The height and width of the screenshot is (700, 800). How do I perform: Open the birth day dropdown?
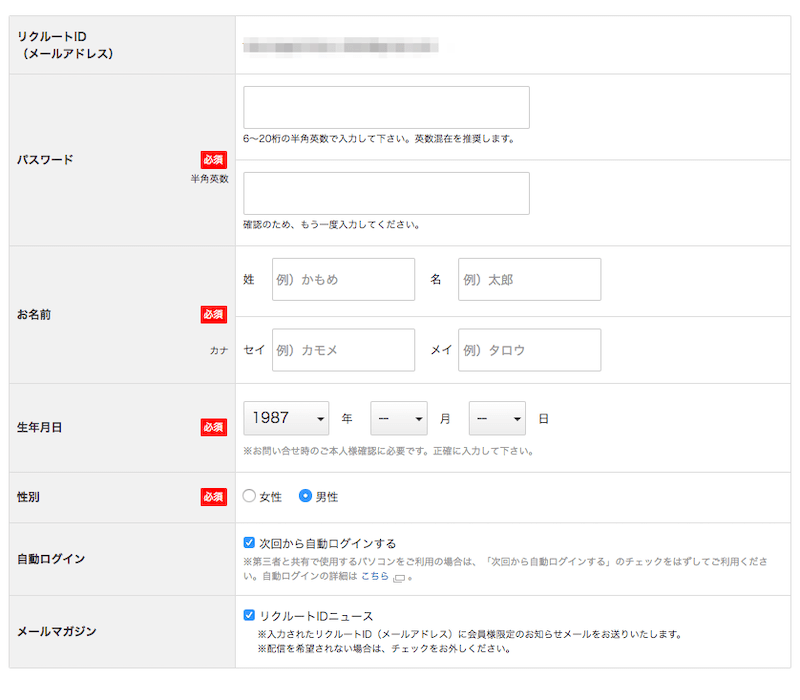point(497,418)
